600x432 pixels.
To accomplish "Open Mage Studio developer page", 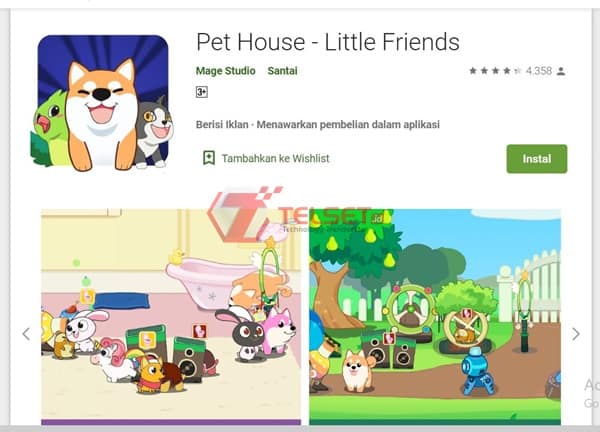I will pos(225,71).
